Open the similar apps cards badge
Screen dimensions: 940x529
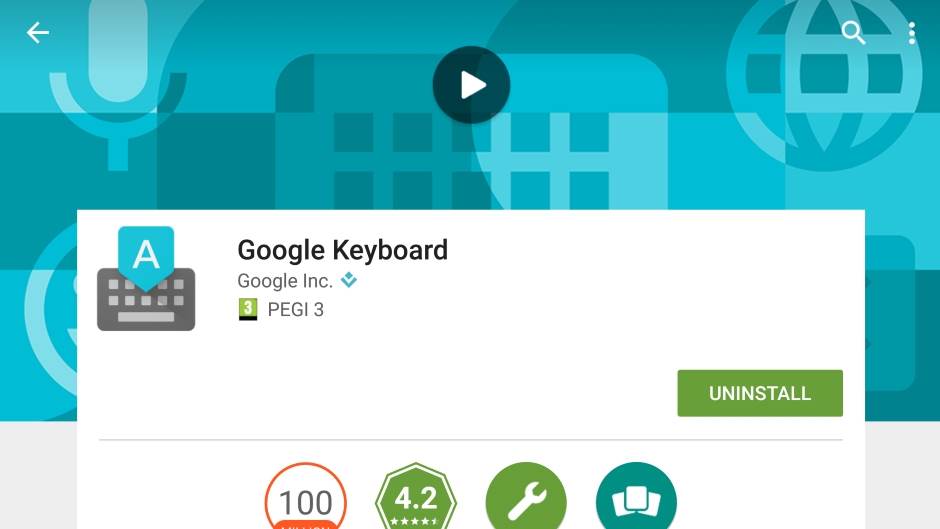(637, 497)
